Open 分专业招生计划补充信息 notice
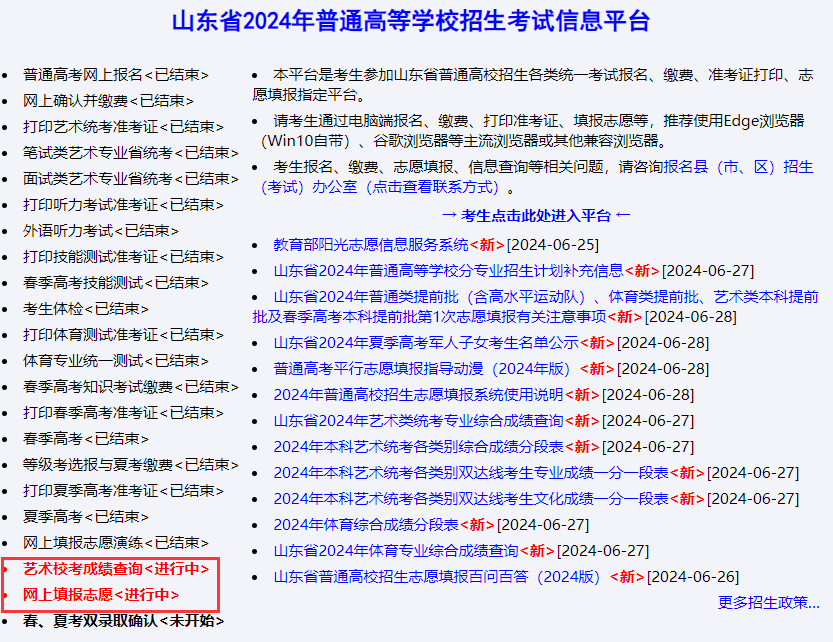 pos(448,271)
